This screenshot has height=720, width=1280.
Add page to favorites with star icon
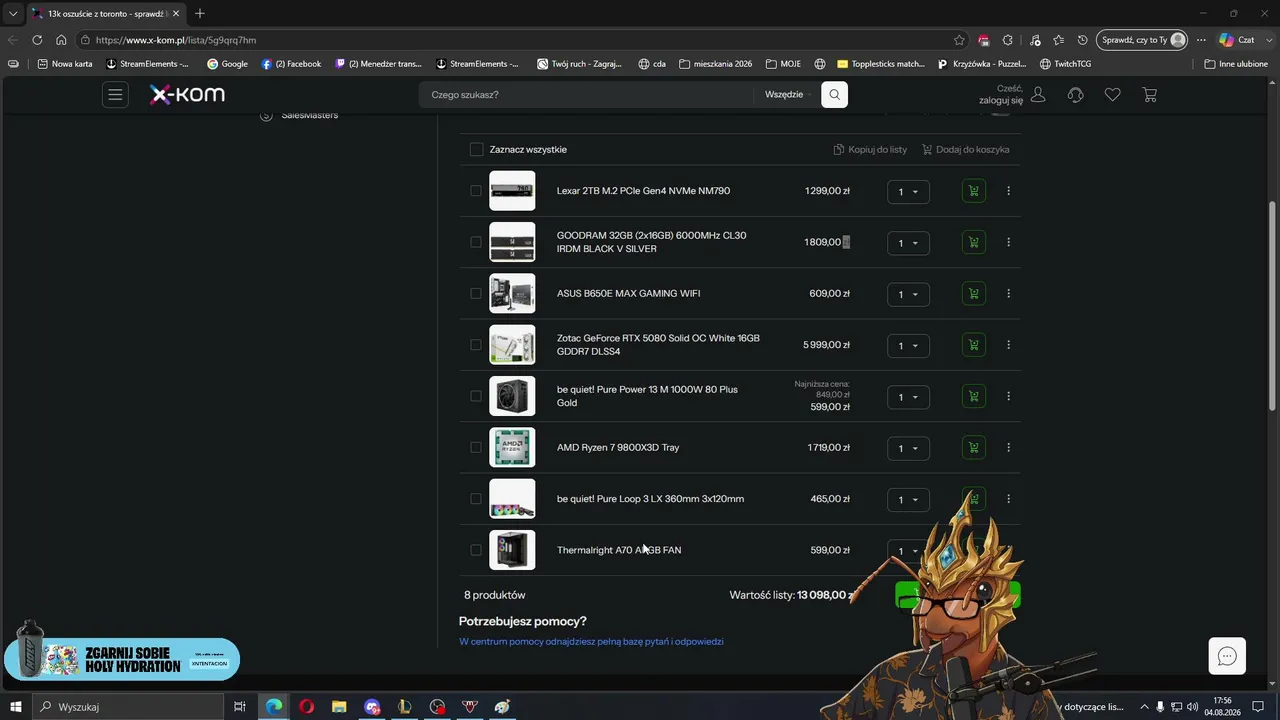coord(959,40)
